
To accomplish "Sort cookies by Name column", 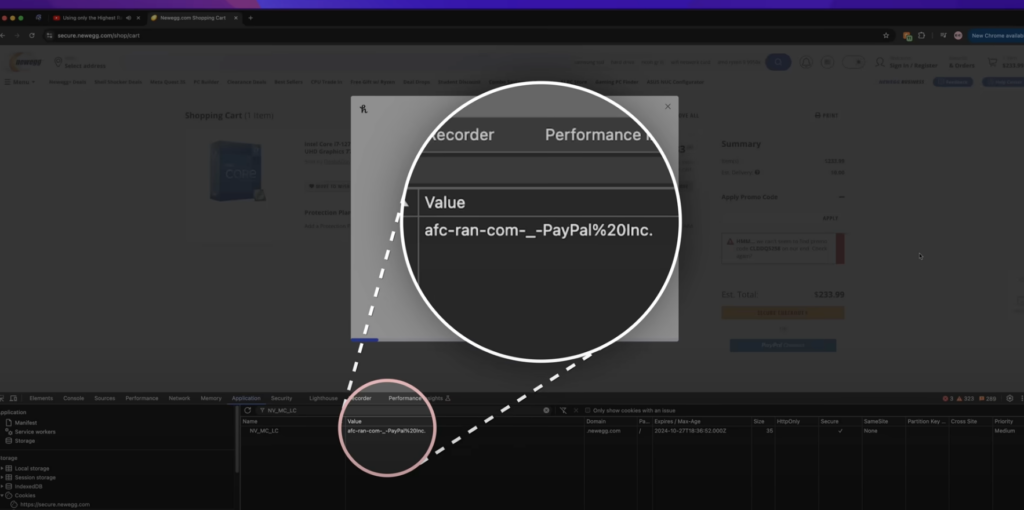I will (293, 421).
